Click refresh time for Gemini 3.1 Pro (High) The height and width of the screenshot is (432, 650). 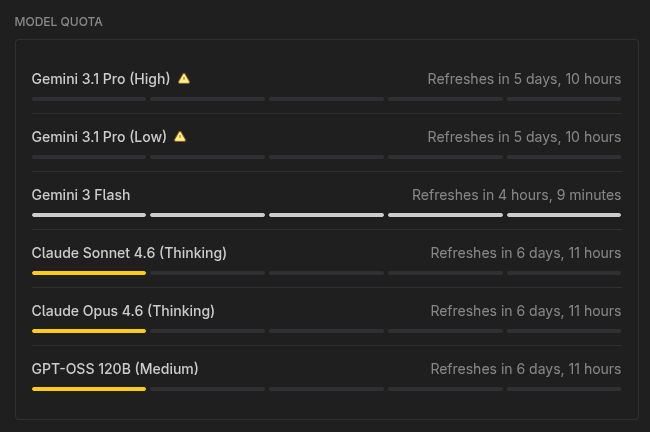(524, 79)
